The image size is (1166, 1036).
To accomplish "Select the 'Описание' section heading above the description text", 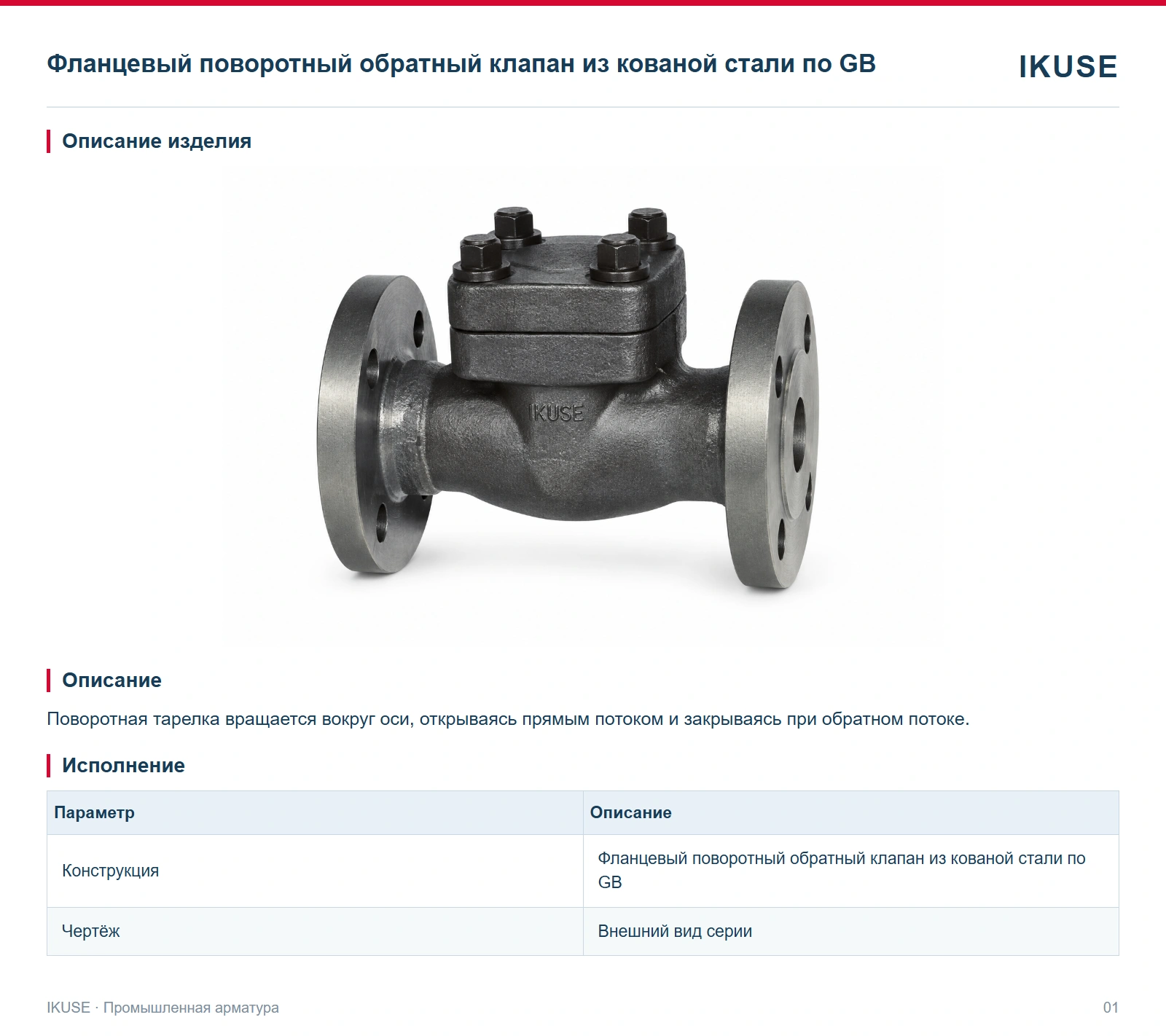I will point(111,680).
